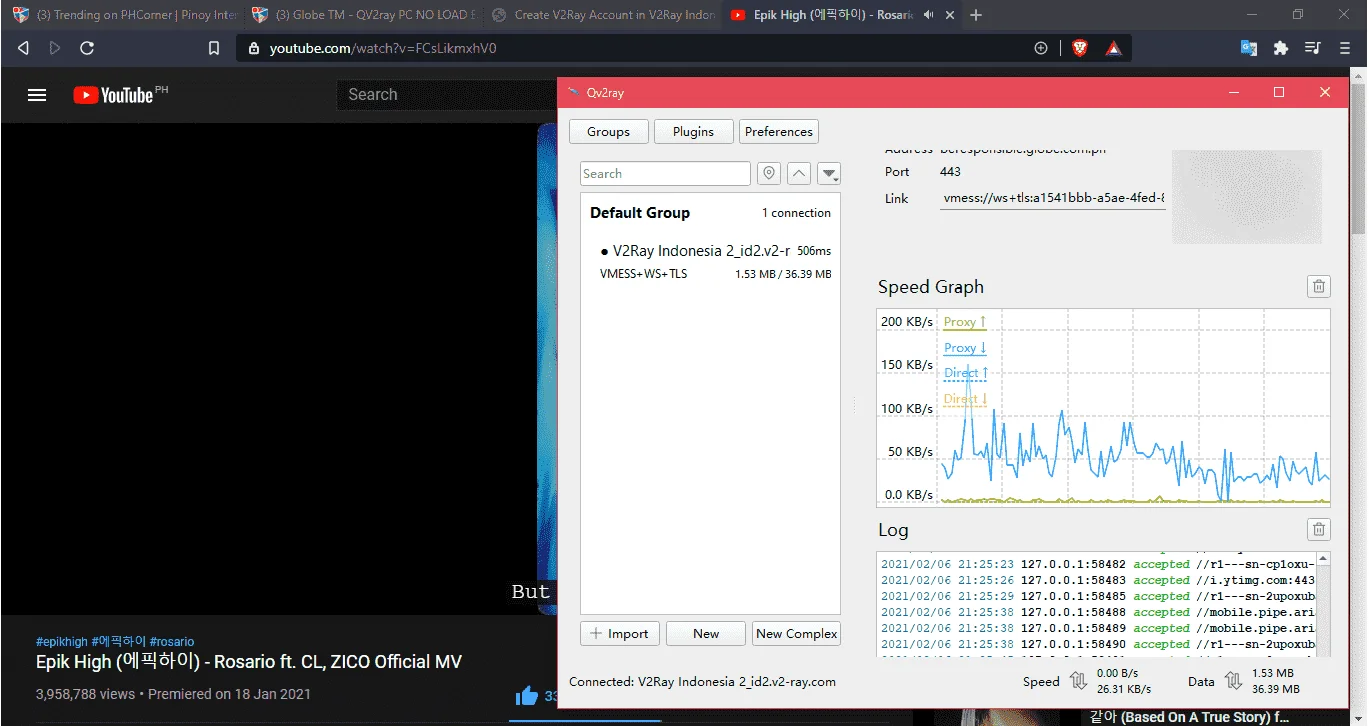This screenshot has width=1369, height=726.
Task: Go back using the browser back arrow
Action: click(x=23, y=48)
